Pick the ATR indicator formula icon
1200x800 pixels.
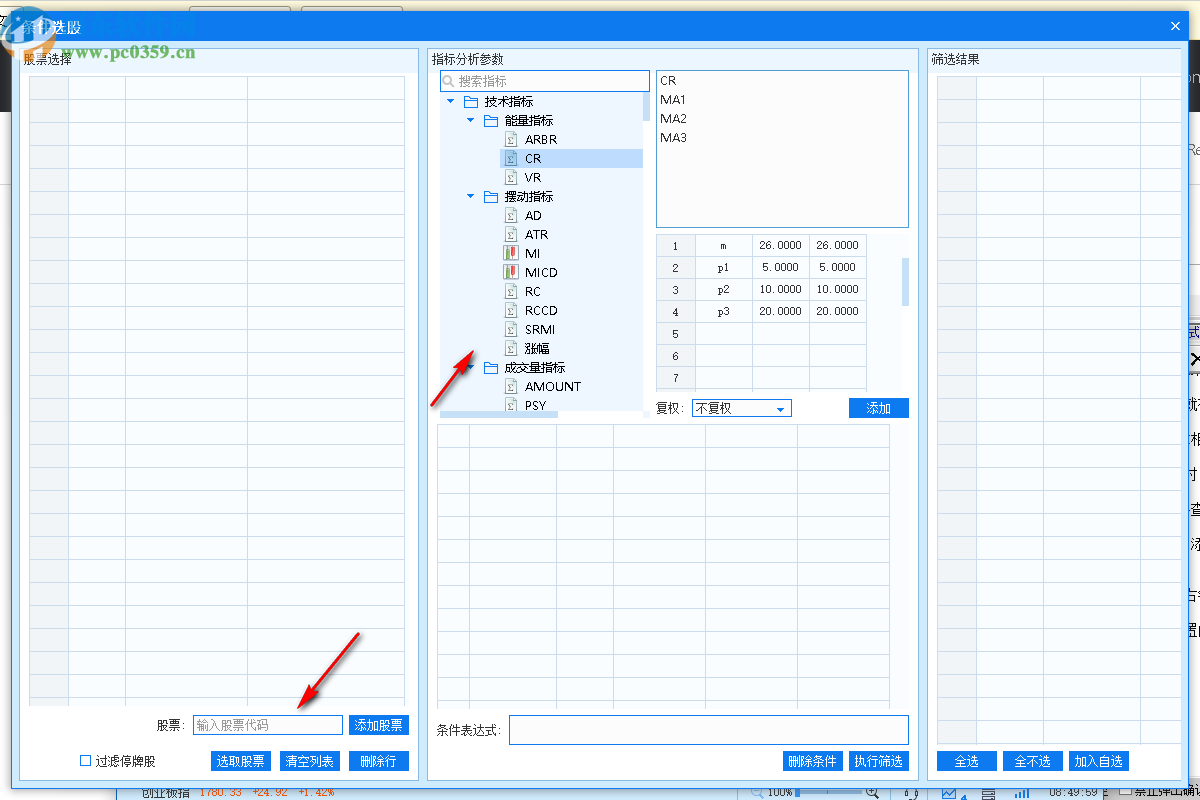[511, 235]
